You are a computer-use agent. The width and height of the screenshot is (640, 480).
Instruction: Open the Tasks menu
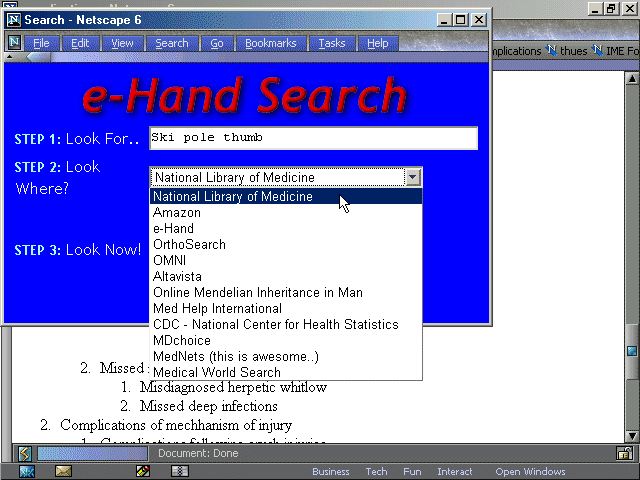click(331, 43)
